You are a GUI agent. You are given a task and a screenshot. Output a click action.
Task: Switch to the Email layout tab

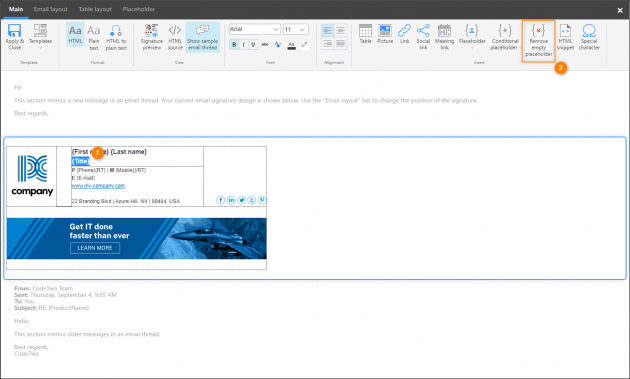(x=51, y=9)
